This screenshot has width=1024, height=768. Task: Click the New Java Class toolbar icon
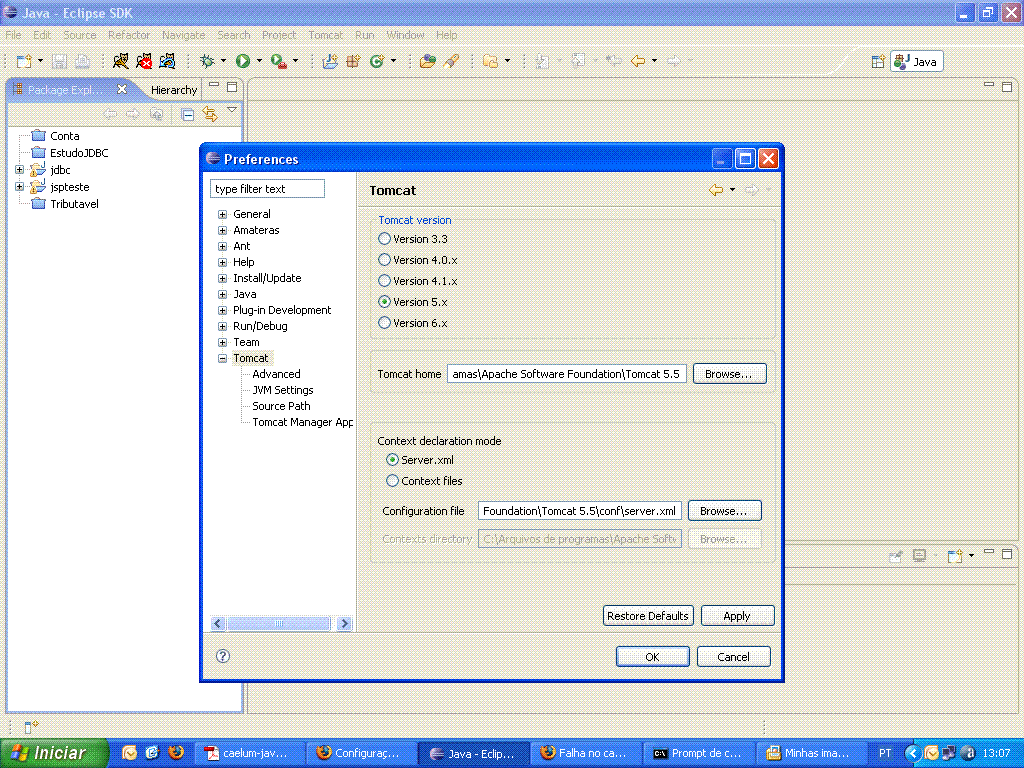pyautogui.click(x=377, y=61)
